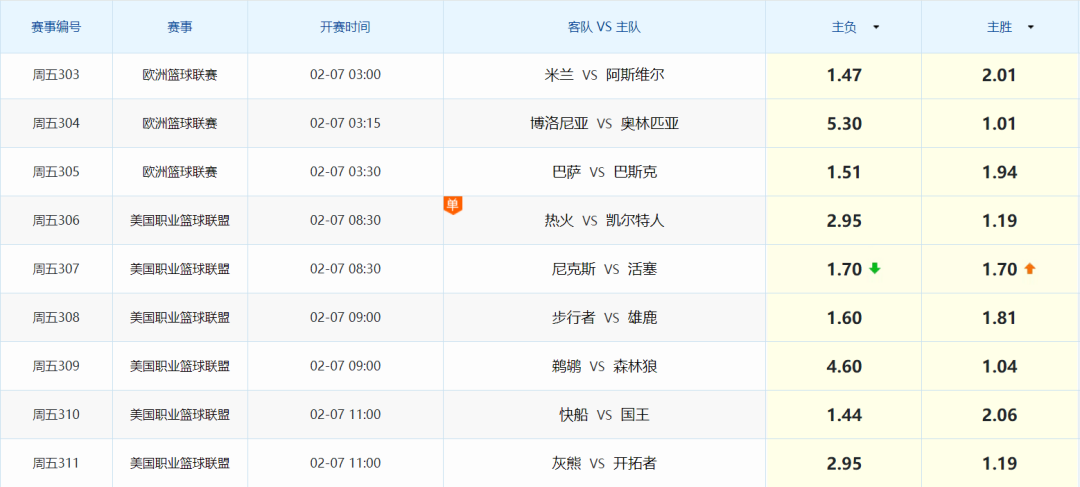Pick 主胜 odds 1.04 for 森林狼 match
1080x487 pixels.
999,366
